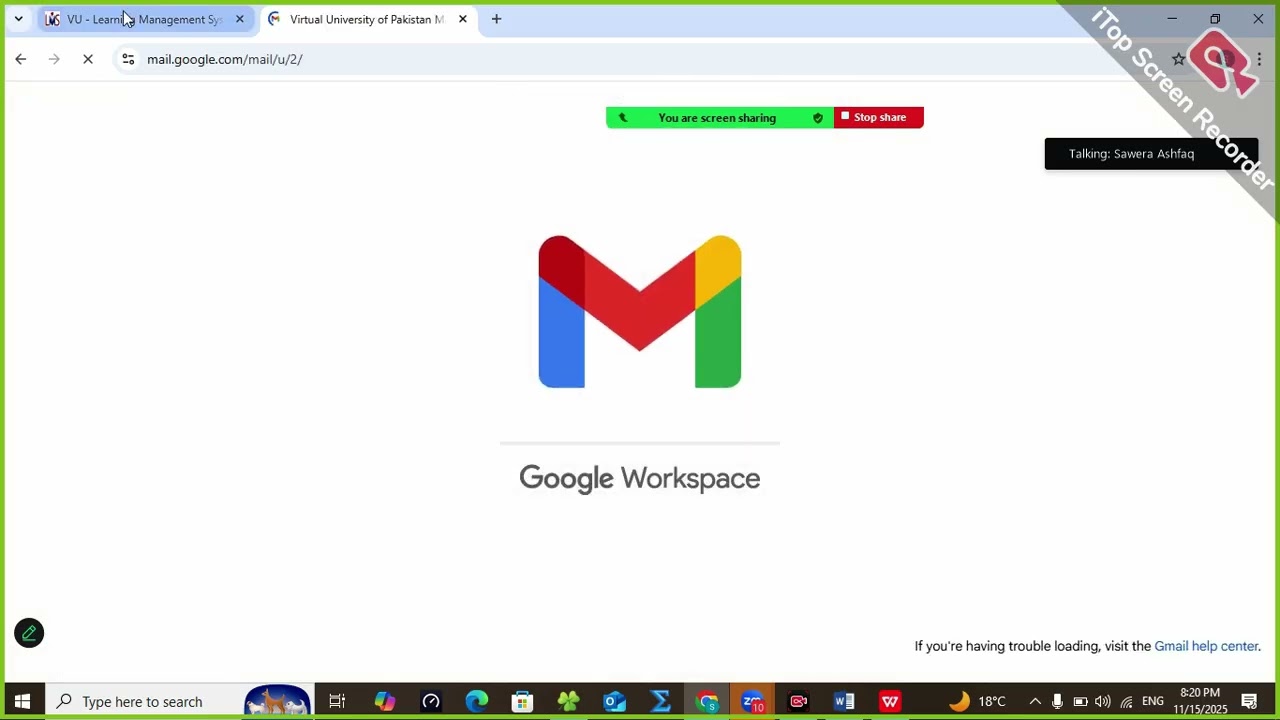Open the weather widget showing 18°C

pyautogui.click(x=977, y=701)
